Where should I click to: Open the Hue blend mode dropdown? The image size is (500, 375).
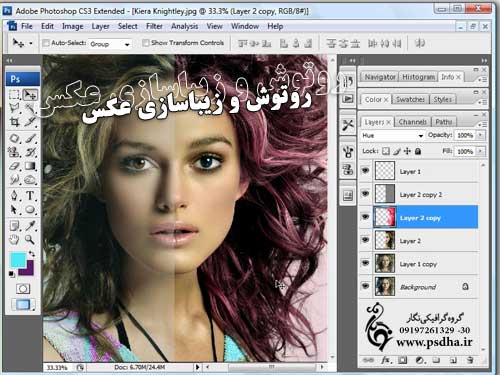point(392,135)
